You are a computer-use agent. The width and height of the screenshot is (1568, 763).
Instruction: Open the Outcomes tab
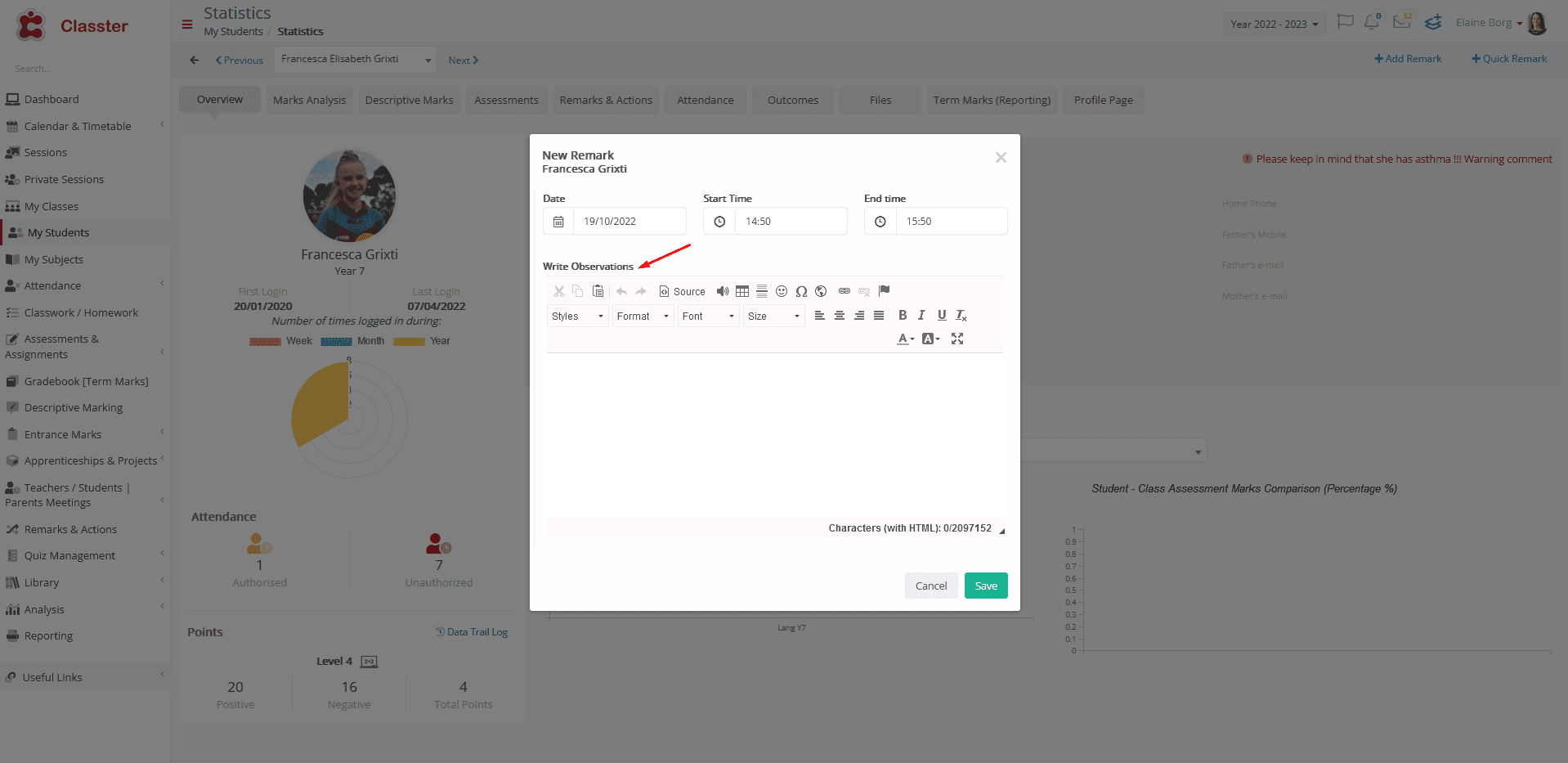click(793, 101)
